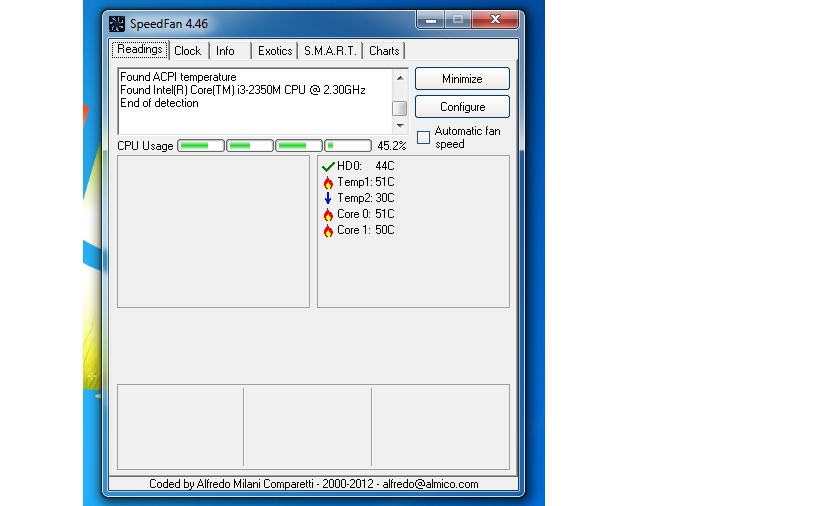
Task: Click the flame icon beside Core 1
Action: click(328, 230)
